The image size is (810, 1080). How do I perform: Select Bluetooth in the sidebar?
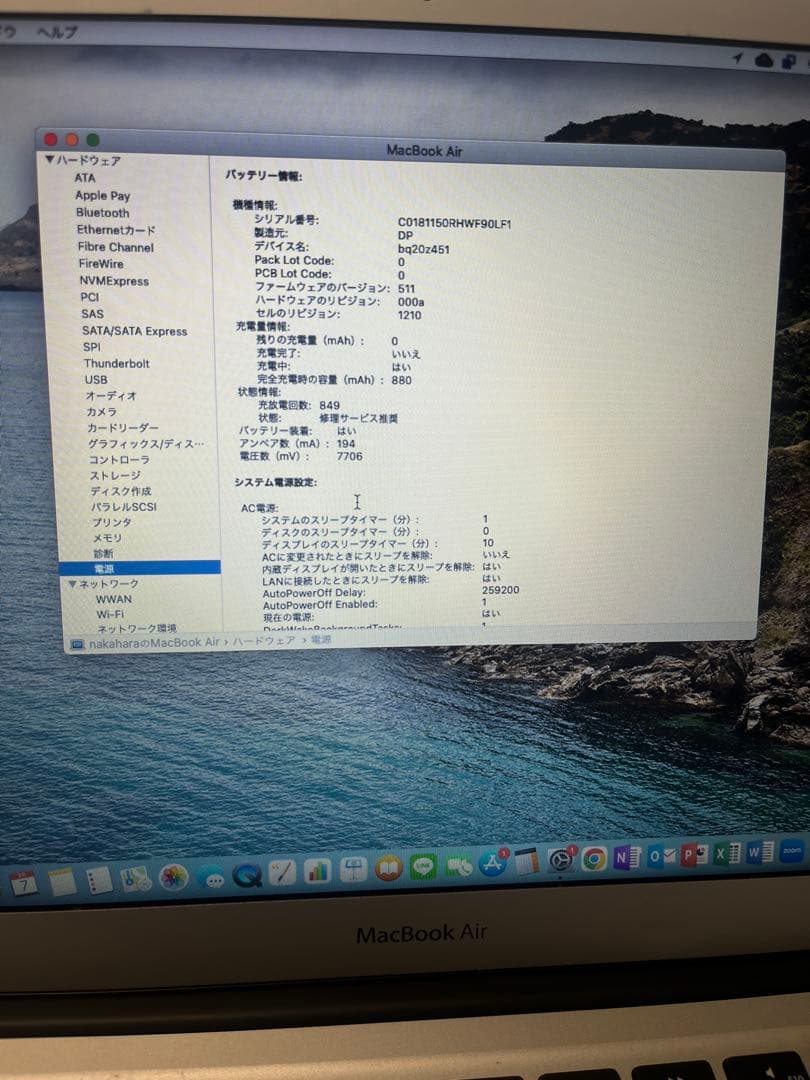102,213
